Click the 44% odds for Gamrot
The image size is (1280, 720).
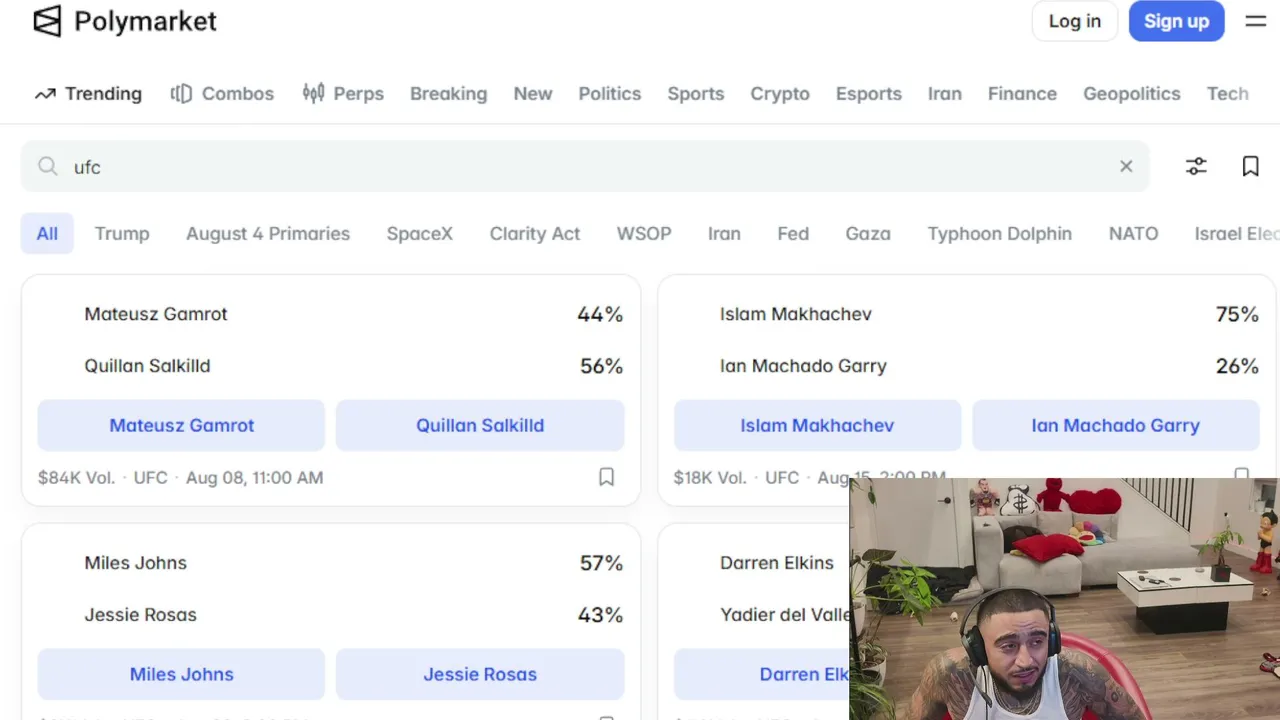600,314
